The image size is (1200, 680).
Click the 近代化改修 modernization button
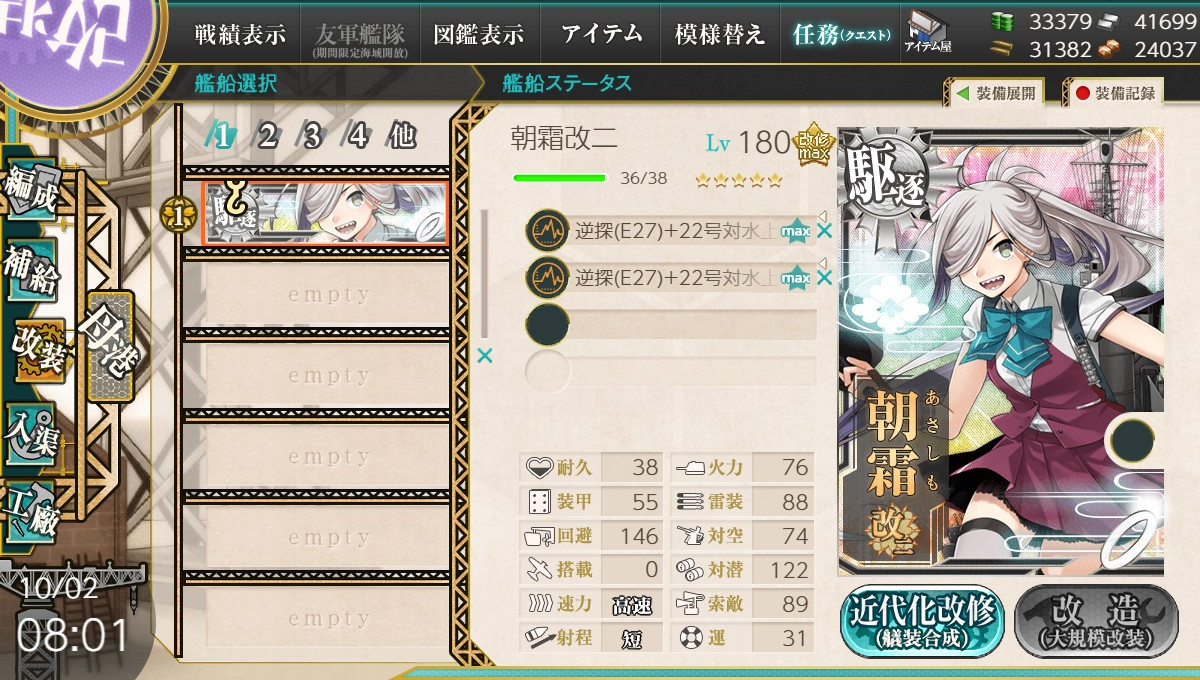[922, 622]
